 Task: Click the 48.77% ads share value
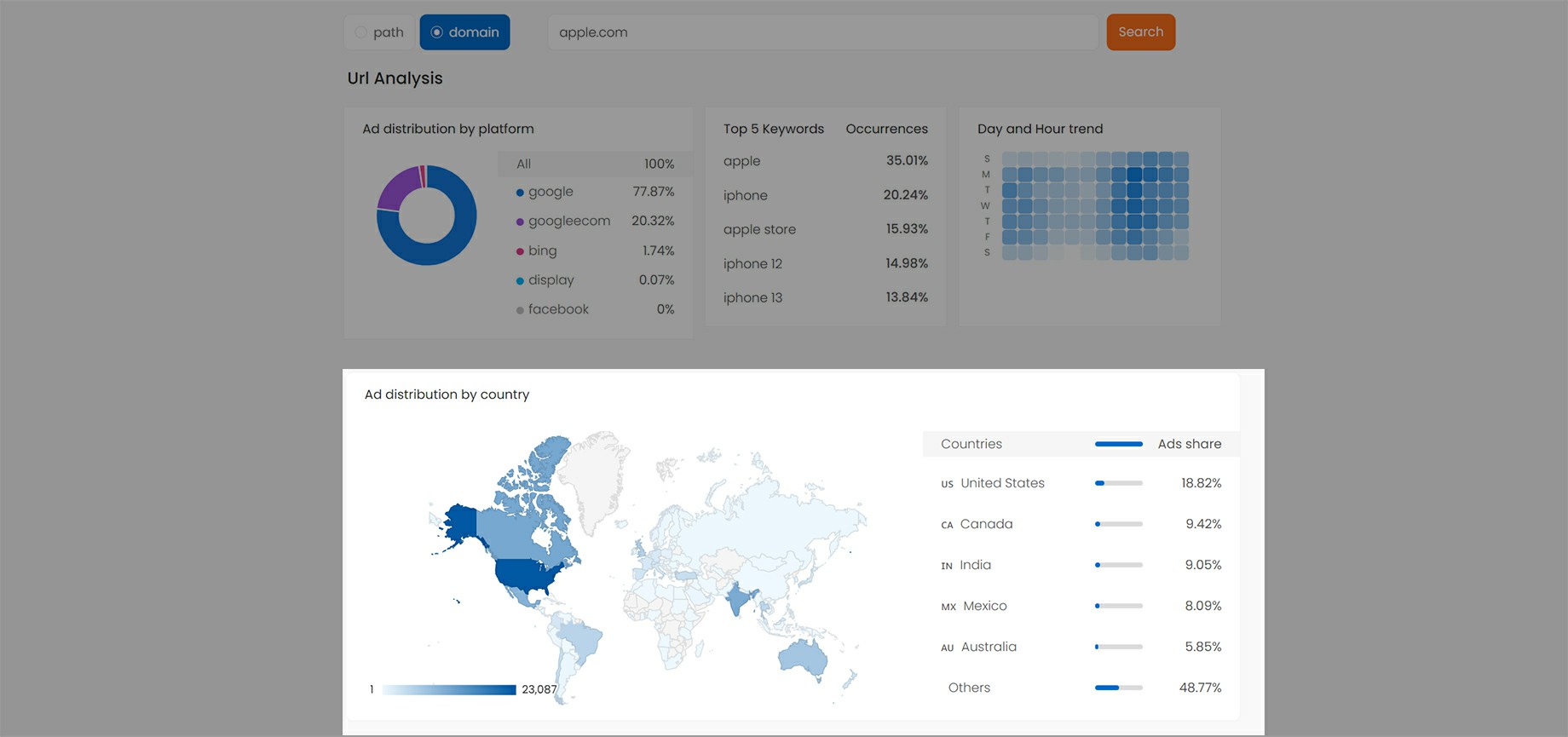coord(1200,688)
